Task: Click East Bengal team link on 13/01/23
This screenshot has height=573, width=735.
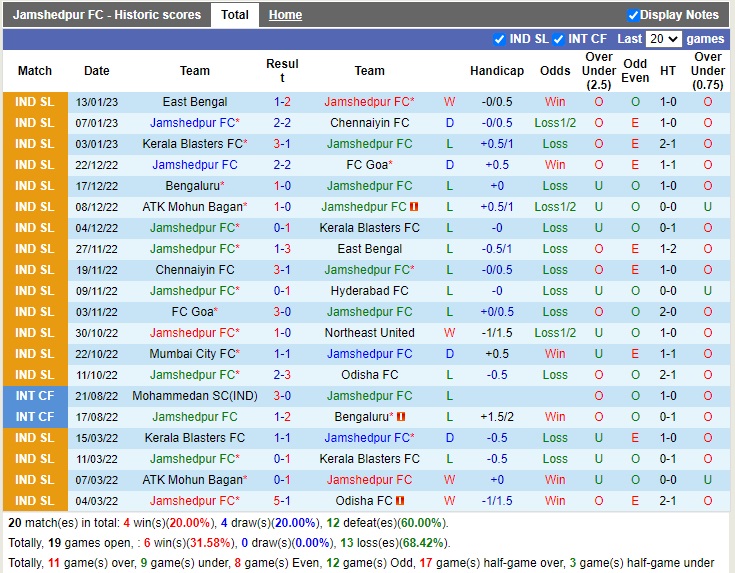Action: (195, 102)
